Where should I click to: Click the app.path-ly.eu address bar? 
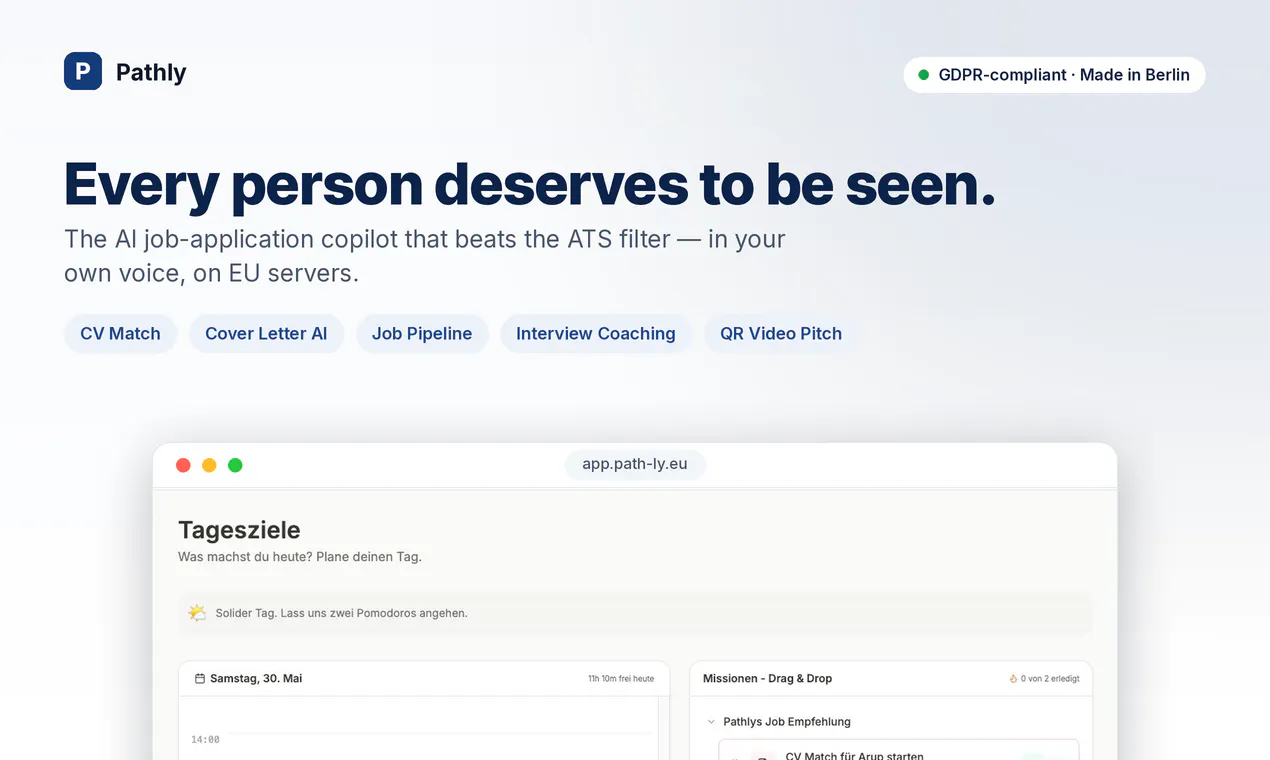(x=635, y=464)
